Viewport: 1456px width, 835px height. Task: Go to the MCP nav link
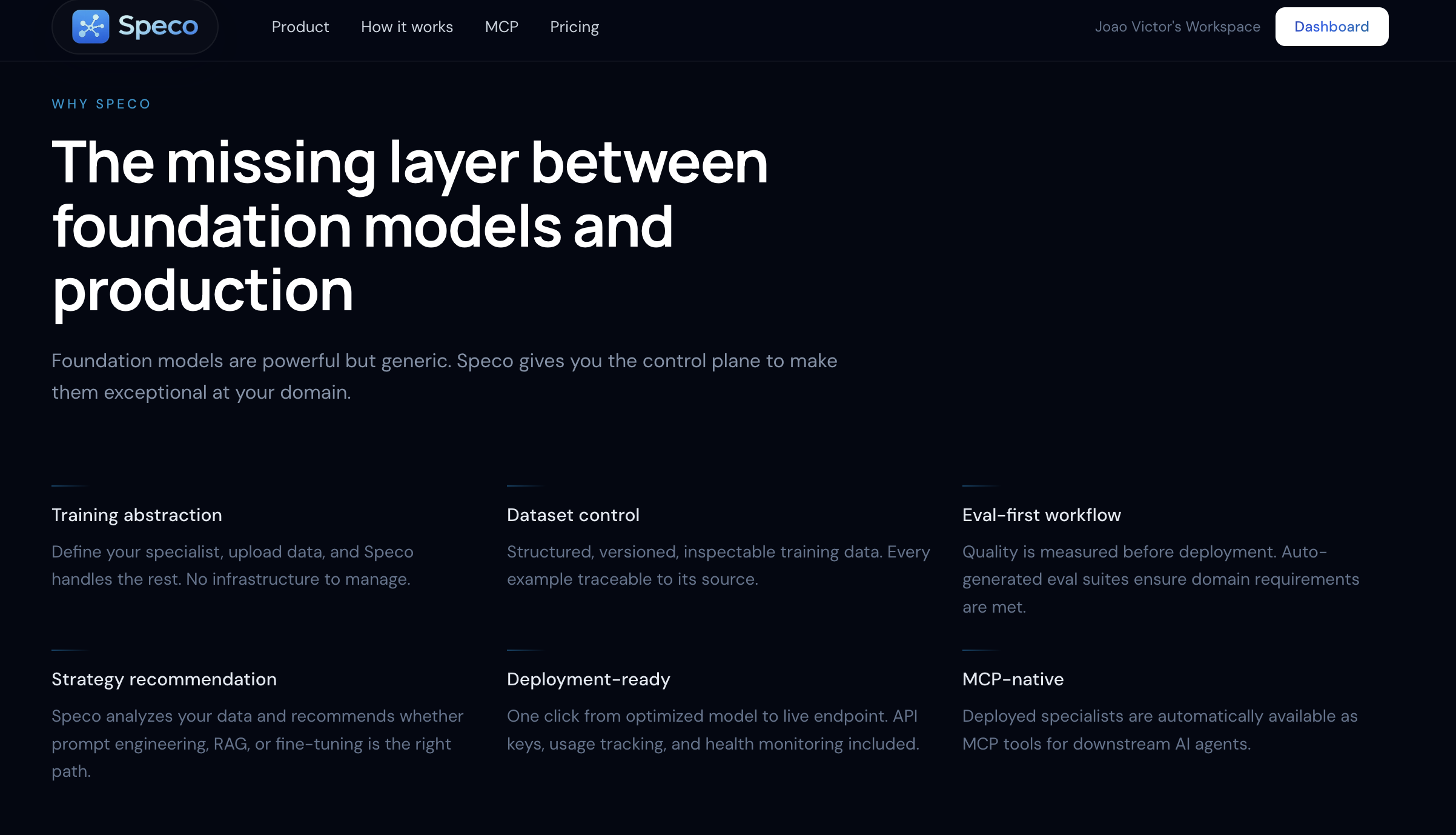(501, 27)
